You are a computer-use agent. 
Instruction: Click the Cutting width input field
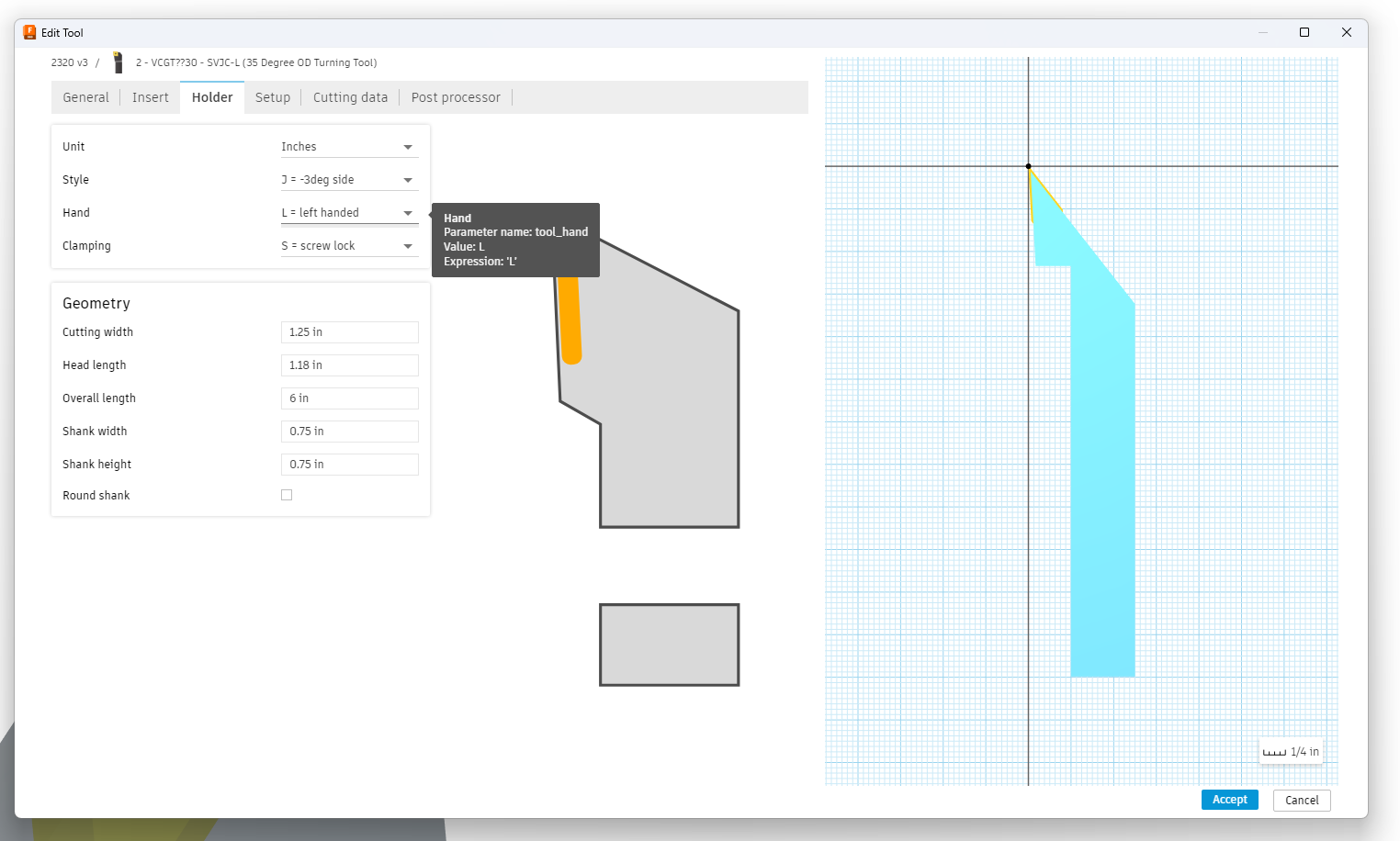click(349, 332)
